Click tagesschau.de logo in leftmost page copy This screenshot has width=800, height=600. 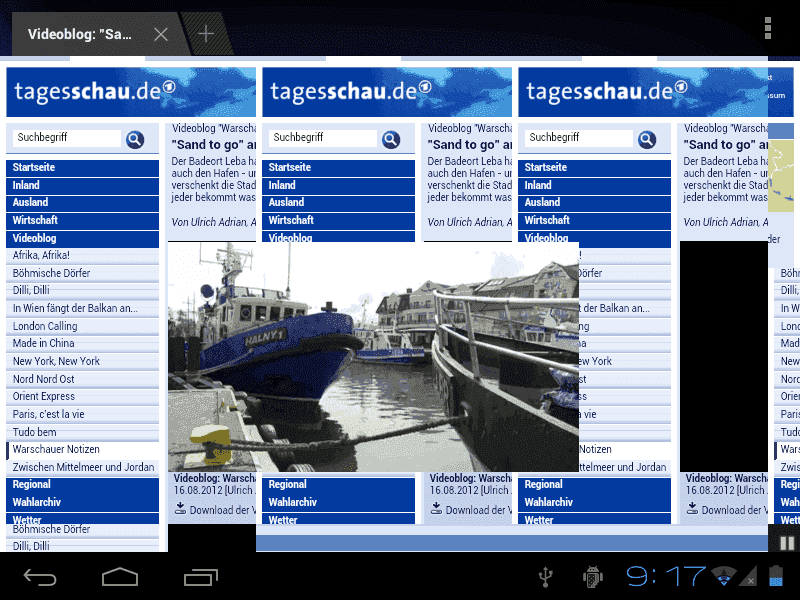95,91
